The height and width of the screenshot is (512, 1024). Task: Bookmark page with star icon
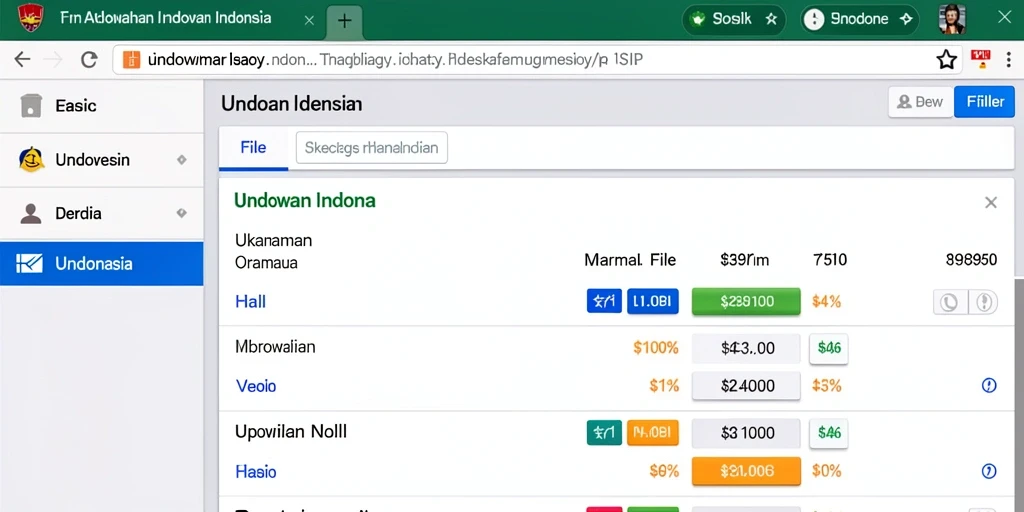coord(946,60)
